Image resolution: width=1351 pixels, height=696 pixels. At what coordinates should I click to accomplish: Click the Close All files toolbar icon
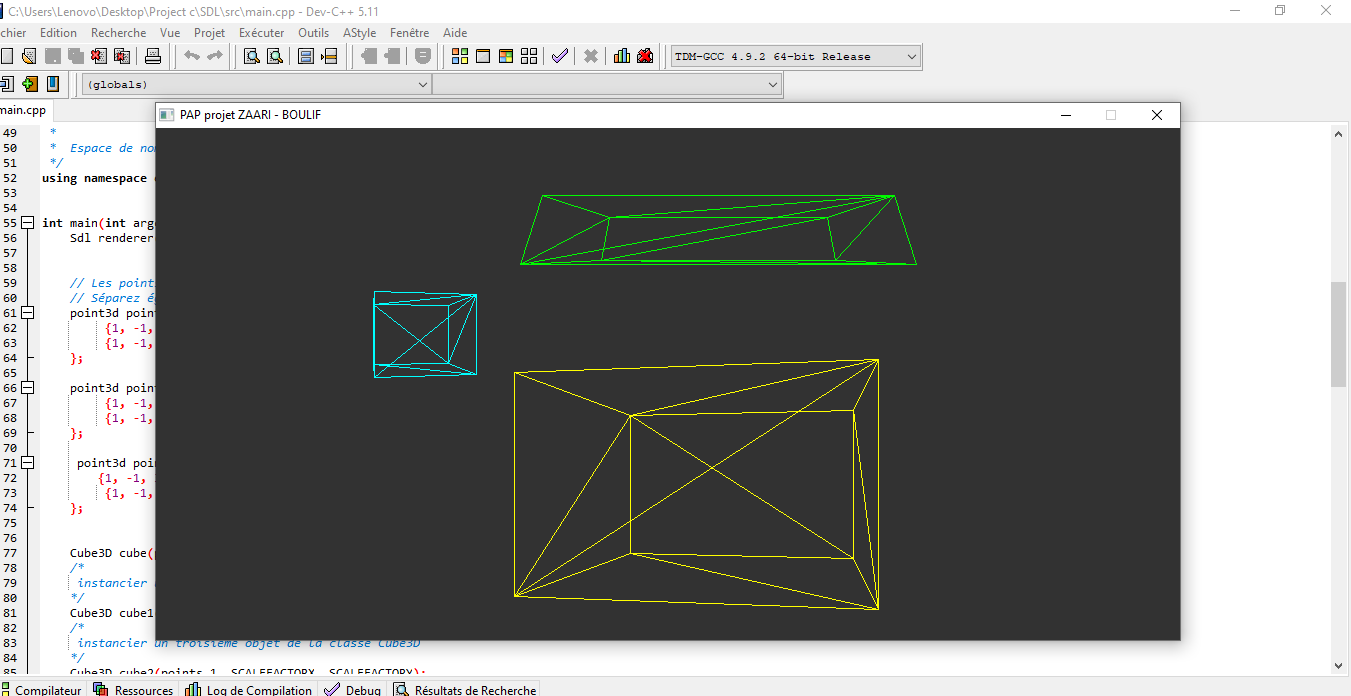point(122,56)
